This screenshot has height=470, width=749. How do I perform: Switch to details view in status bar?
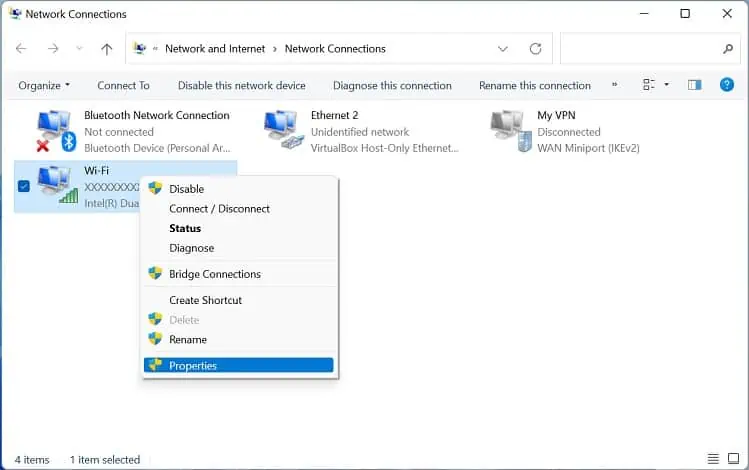[713, 459]
